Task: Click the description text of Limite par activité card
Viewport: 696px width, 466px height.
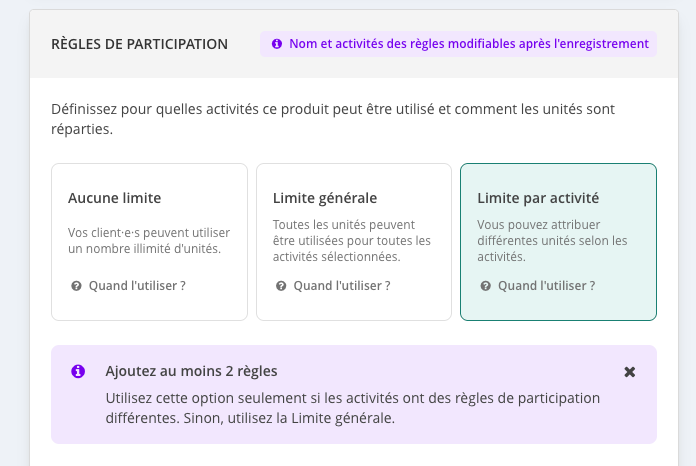Action: [x=552, y=241]
